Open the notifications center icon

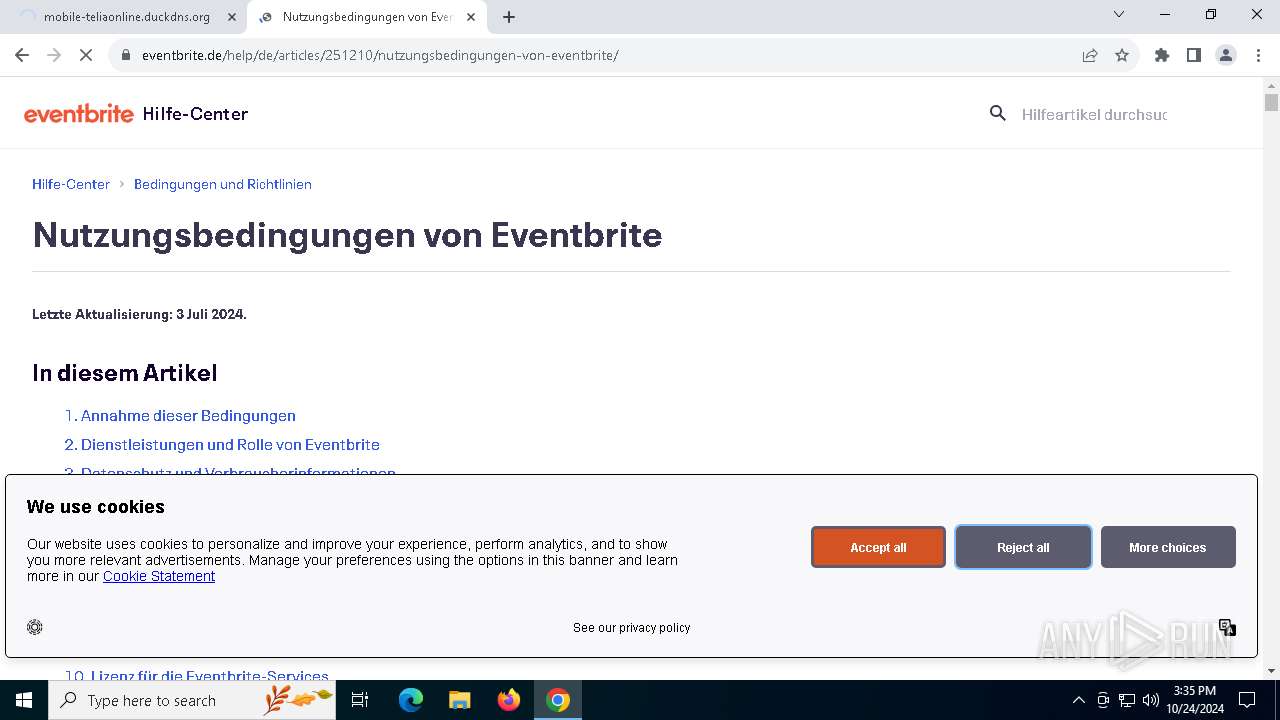click(1247, 700)
